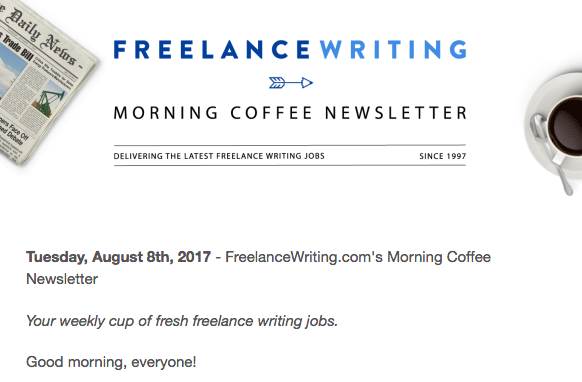This screenshot has height=382, width=582.
Task: Click the weekly cup of fresh jobs tagline
Action: point(182,321)
